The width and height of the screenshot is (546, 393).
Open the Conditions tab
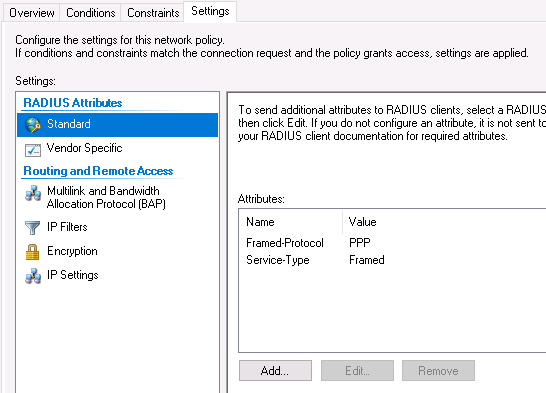91,13
